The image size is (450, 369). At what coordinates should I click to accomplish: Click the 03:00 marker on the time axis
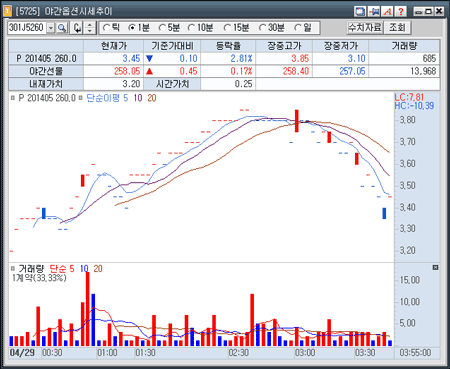[x=305, y=352]
